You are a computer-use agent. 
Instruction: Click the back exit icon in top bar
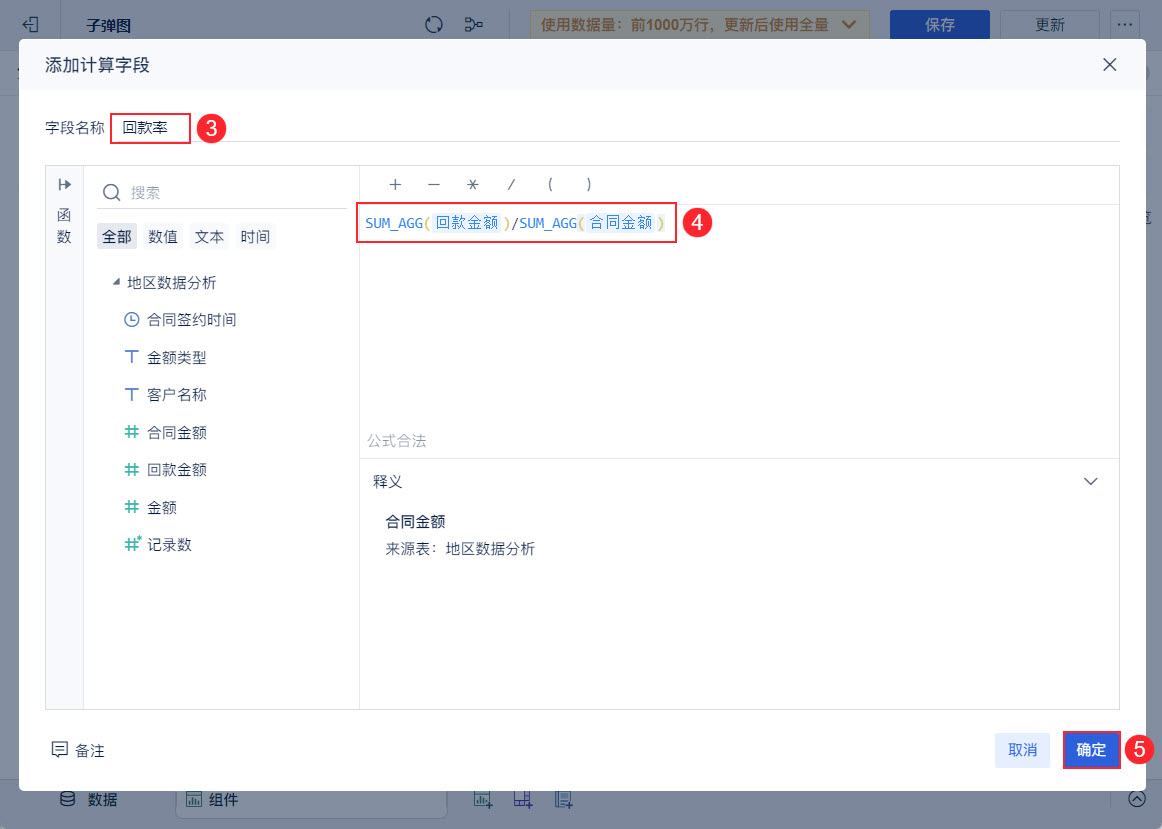(30, 24)
